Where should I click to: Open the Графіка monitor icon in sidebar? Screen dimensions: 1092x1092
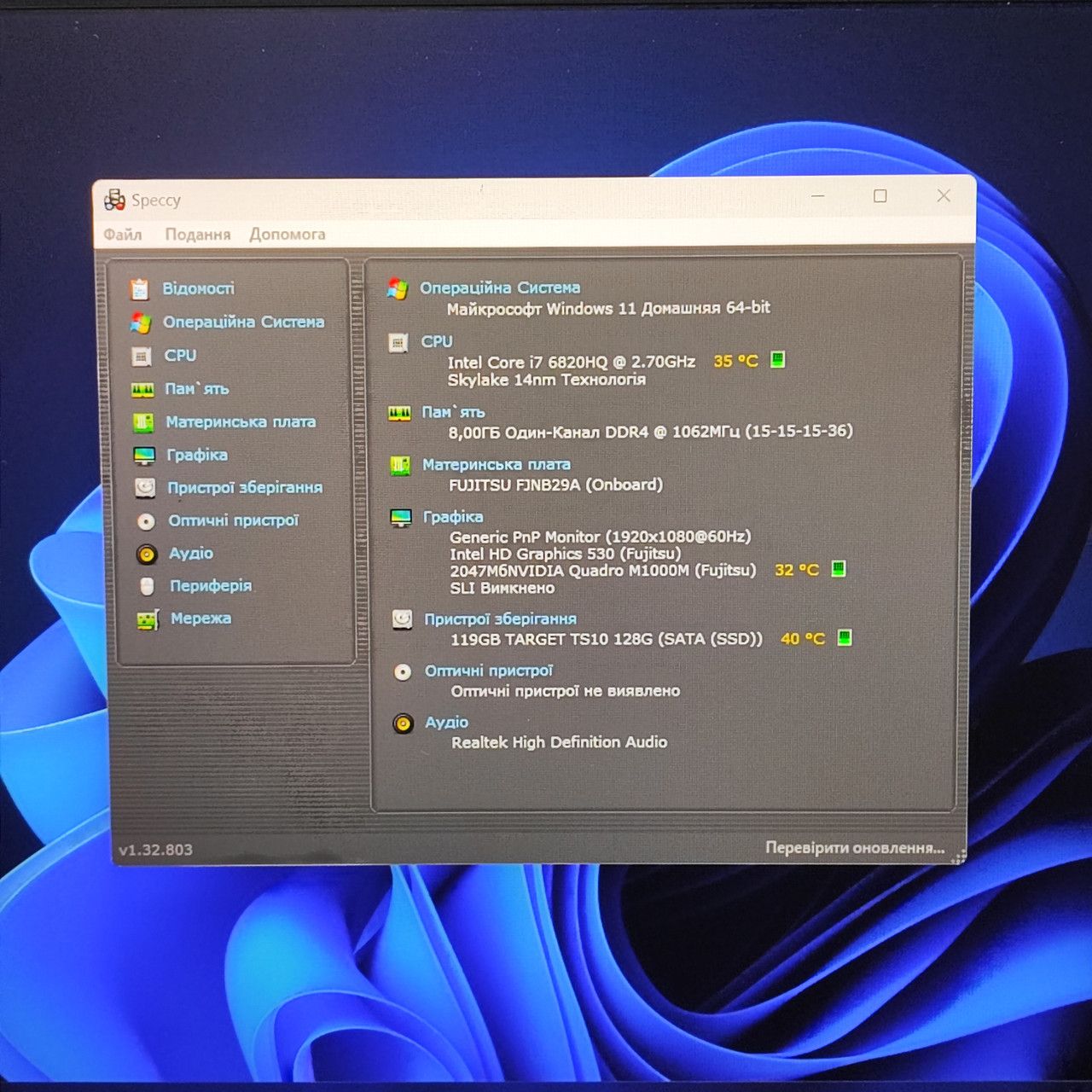point(144,456)
